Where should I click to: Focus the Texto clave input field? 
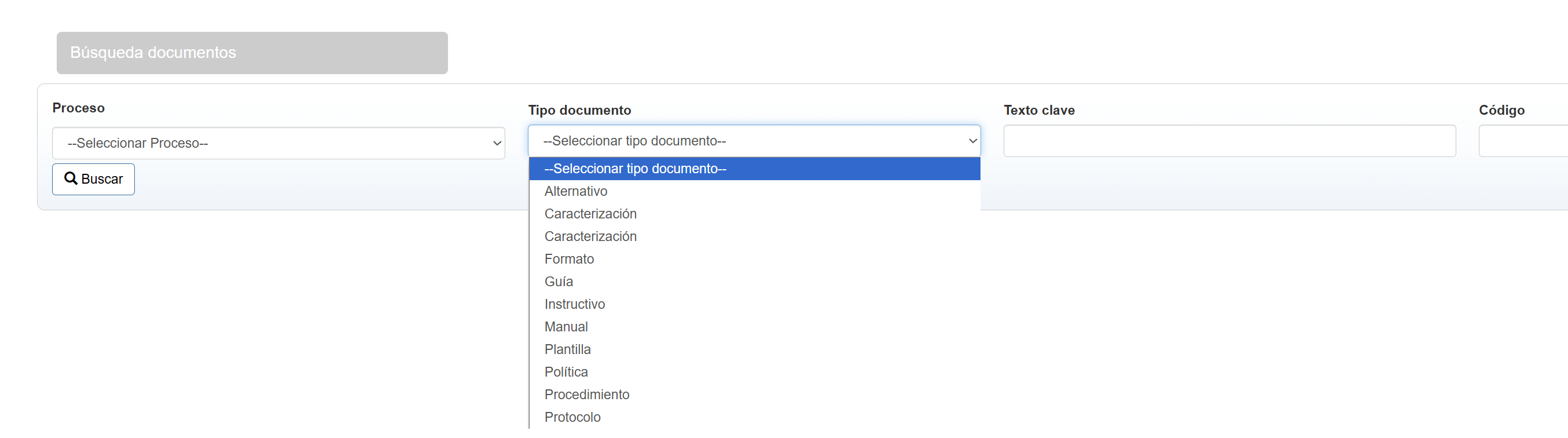click(1229, 141)
